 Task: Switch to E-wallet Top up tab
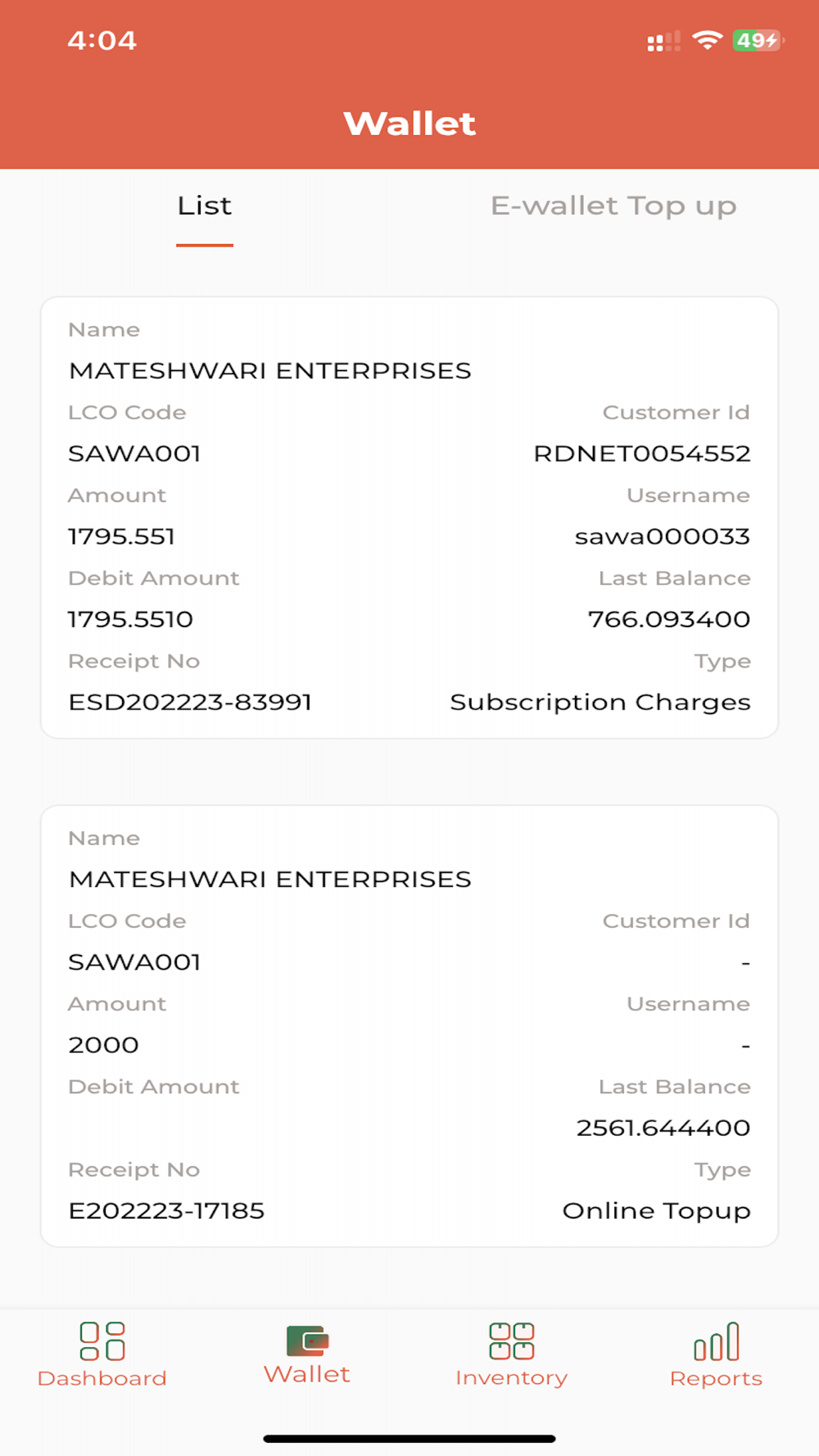coord(613,206)
